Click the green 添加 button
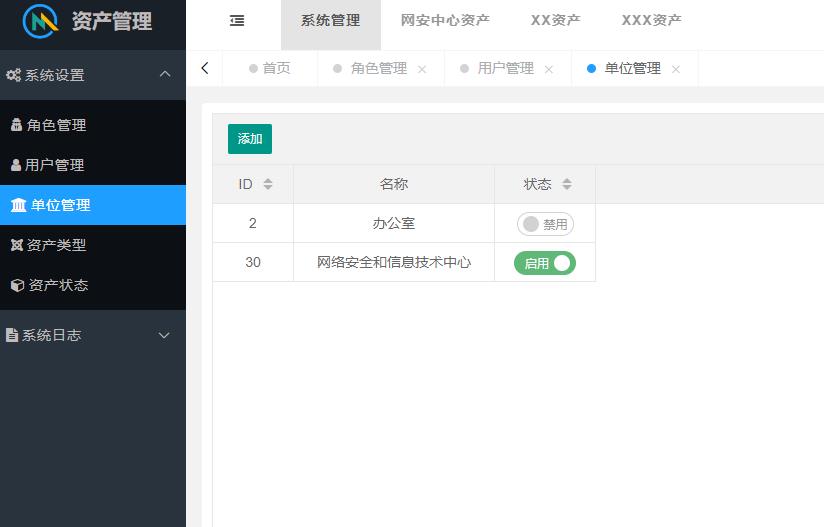 coord(250,139)
